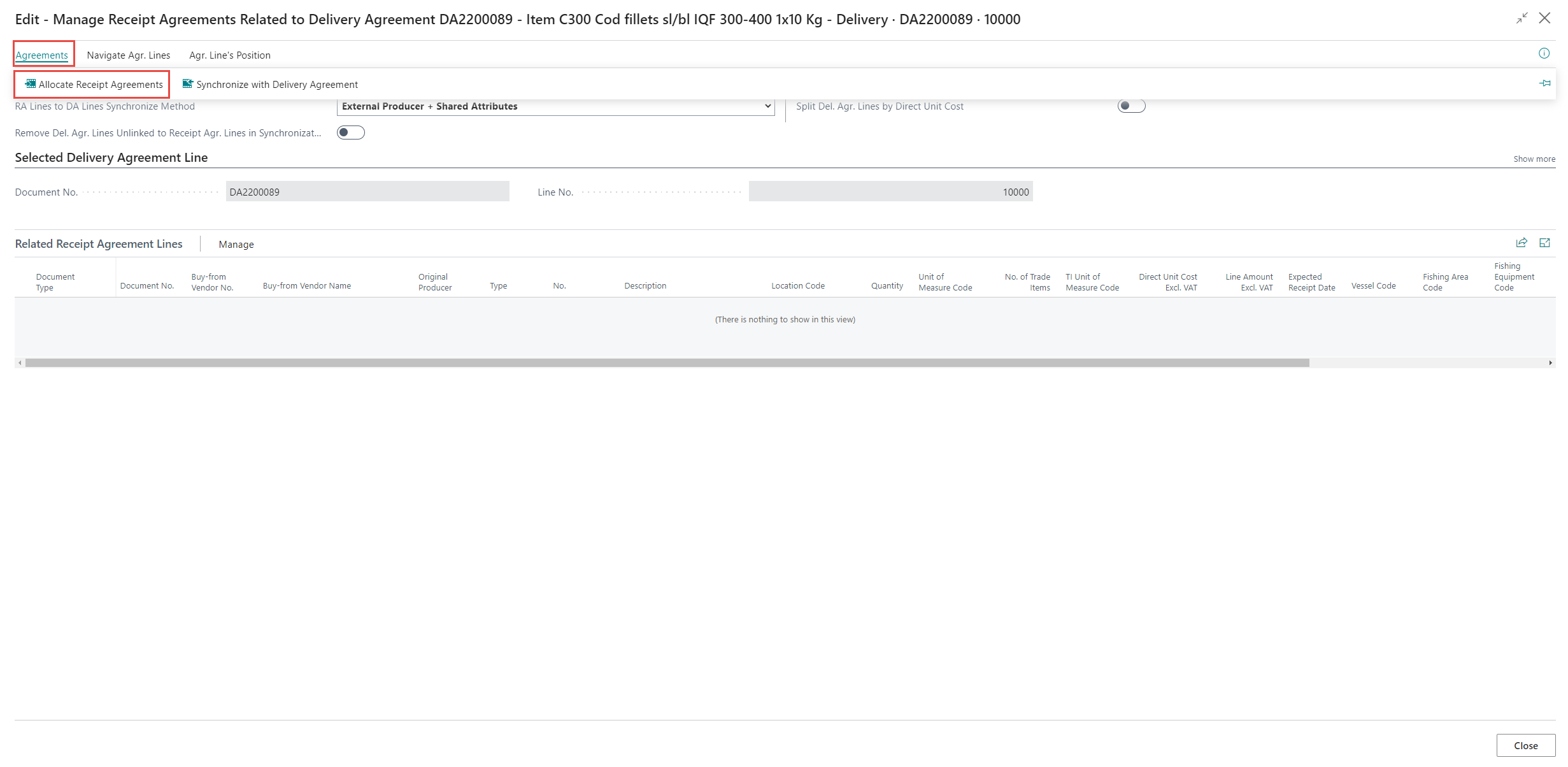Collapse the dialog with restore icon
Image resolution: width=1568 pixels, height=767 pixels.
click(x=1522, y=18)
